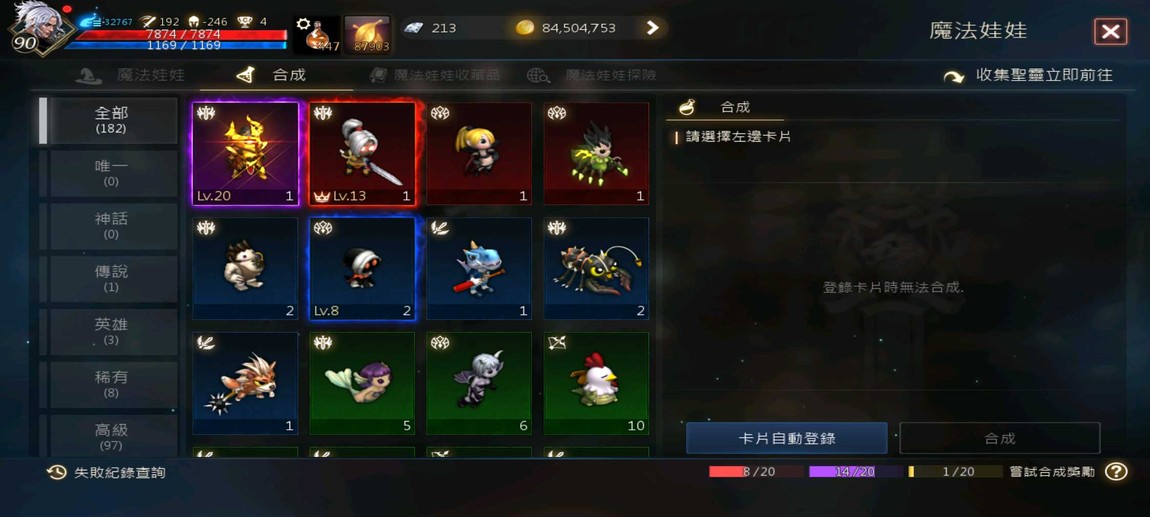Open 失敗紀錄查詢 failure records
The width and height of the screenshot is (1150, 517).
point(106,473)
